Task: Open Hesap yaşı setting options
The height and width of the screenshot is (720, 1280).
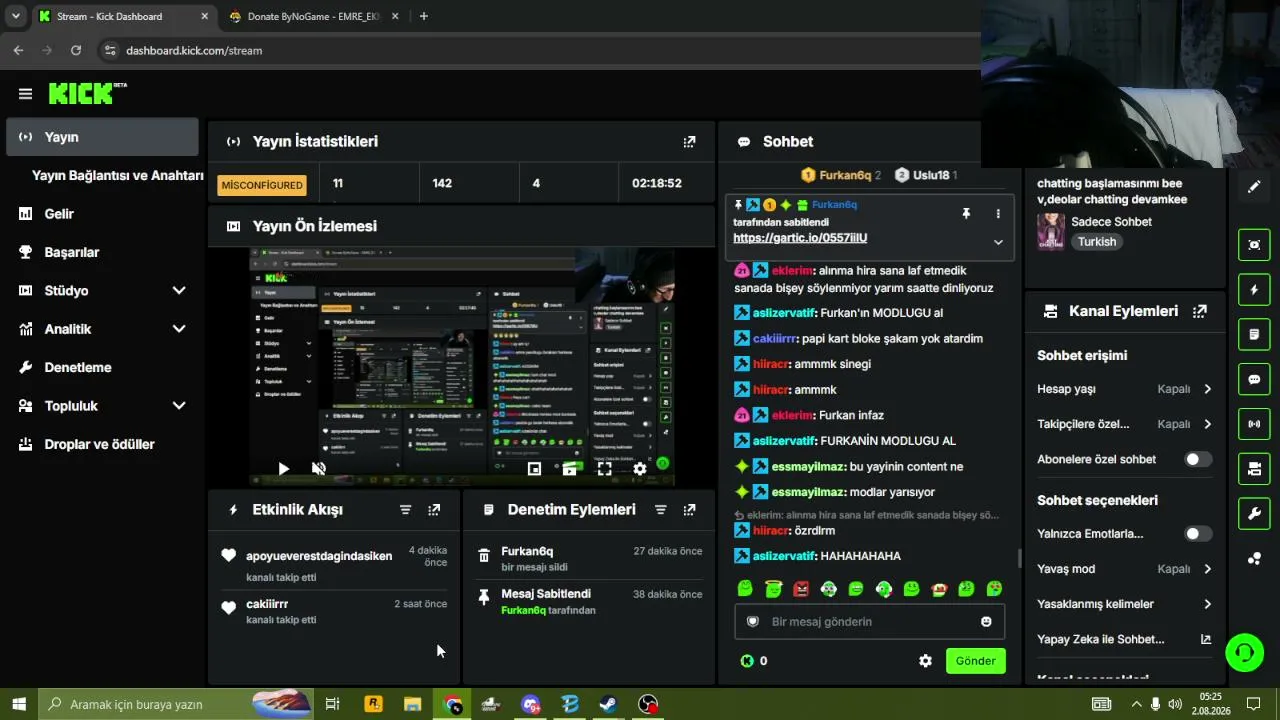Action: [x=1125, y=389]
